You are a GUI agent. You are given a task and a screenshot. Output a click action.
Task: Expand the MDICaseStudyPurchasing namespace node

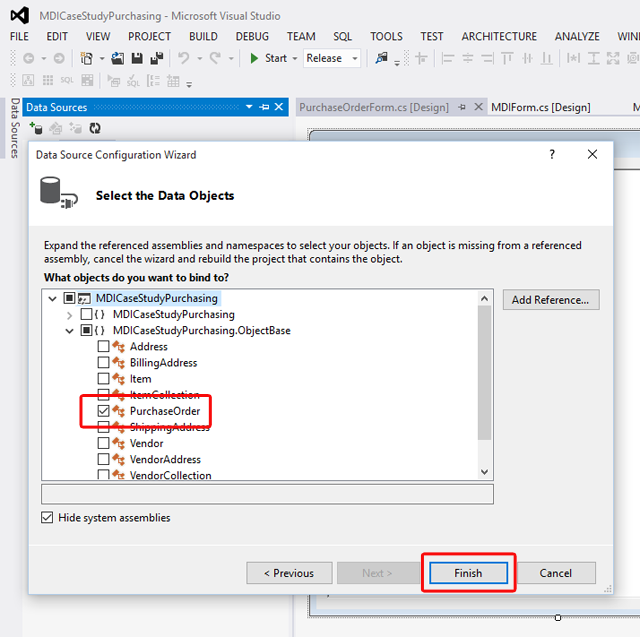click(69, 315)
